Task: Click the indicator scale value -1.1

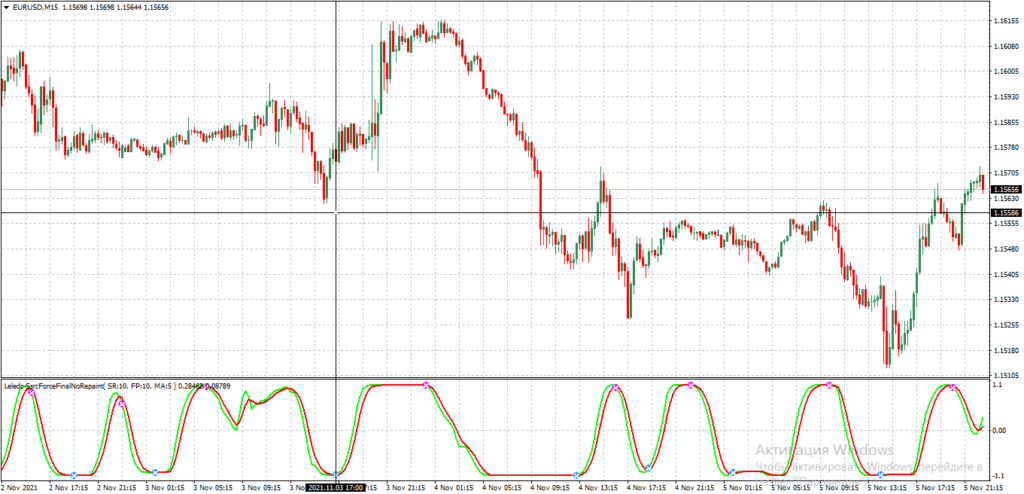Action: (x=998, y=475)
